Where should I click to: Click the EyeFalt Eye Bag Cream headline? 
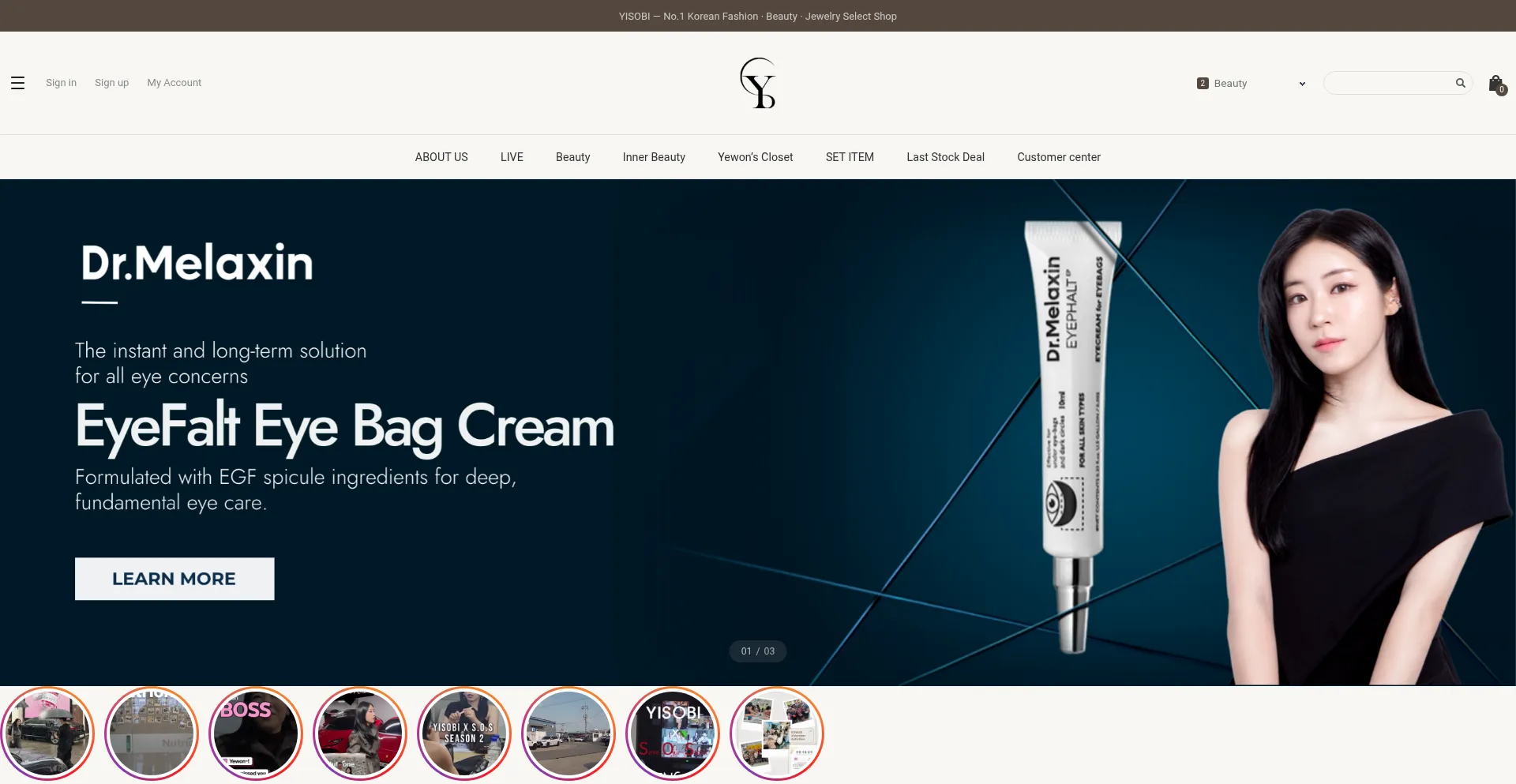pos(345,426)
